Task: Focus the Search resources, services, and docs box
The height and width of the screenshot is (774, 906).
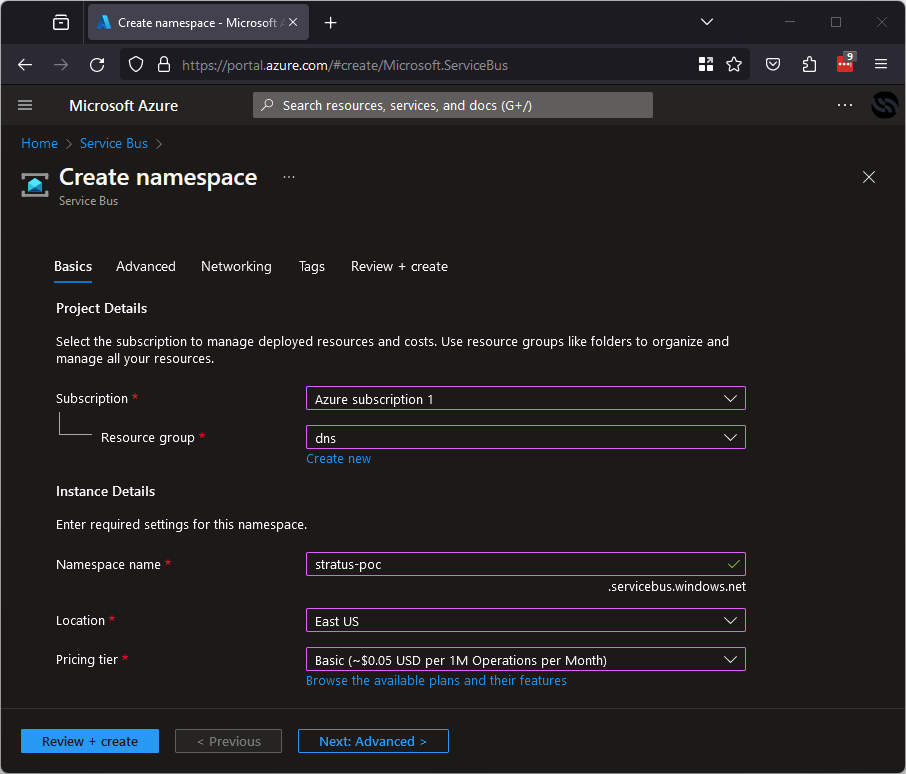Action: click(452, 105)
